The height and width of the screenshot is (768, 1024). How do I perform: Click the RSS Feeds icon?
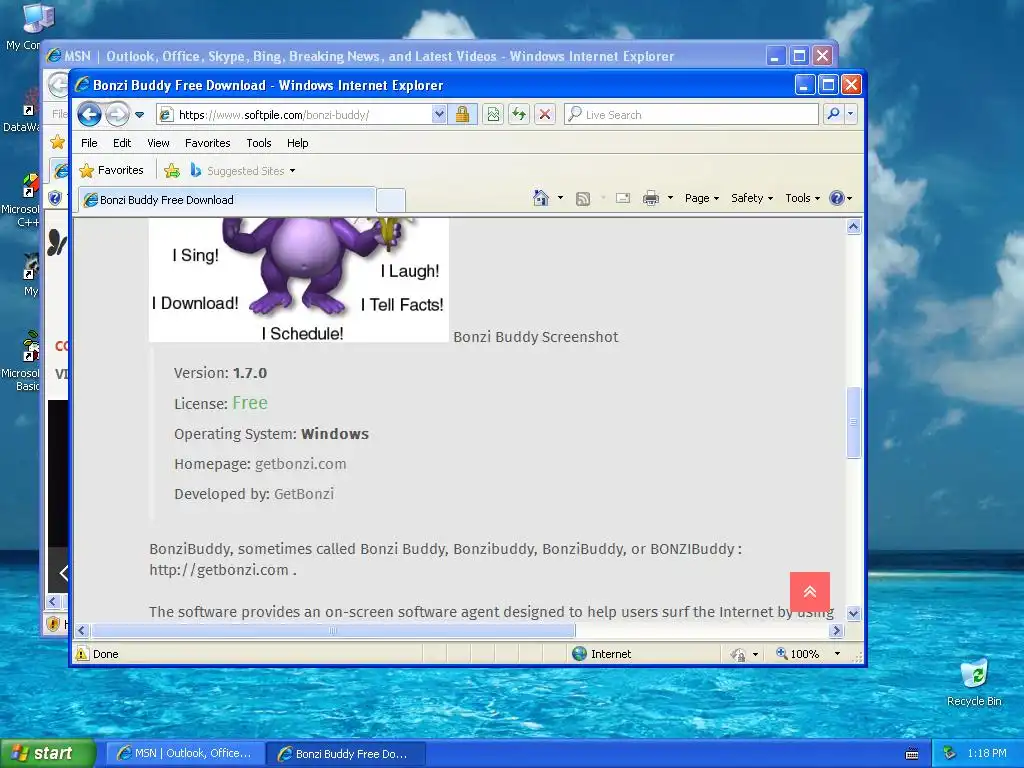tap(583, 199)
